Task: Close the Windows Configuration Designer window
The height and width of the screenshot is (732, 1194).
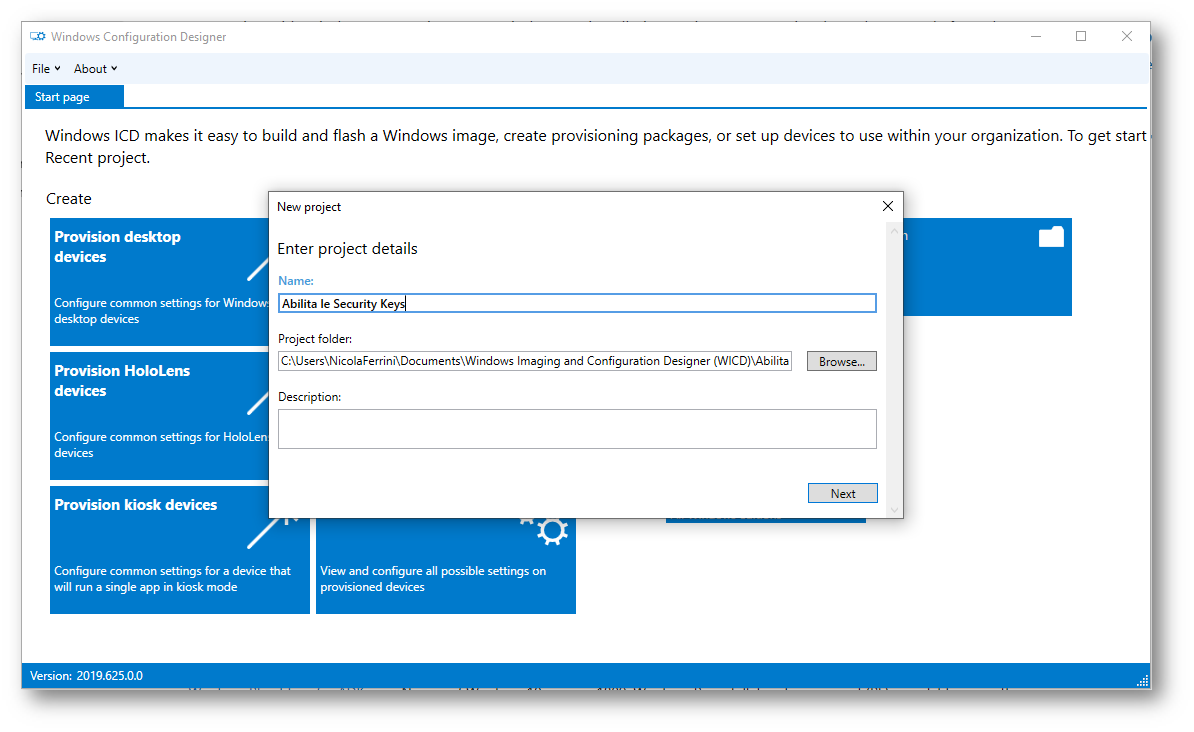Action: pyautogui.click(x=1126, y=37)
